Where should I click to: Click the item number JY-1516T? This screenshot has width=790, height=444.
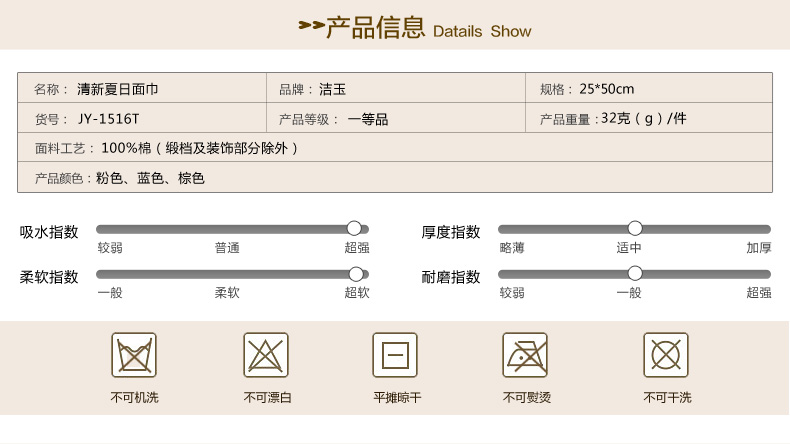pyautogui.click(x=108, y=119)
